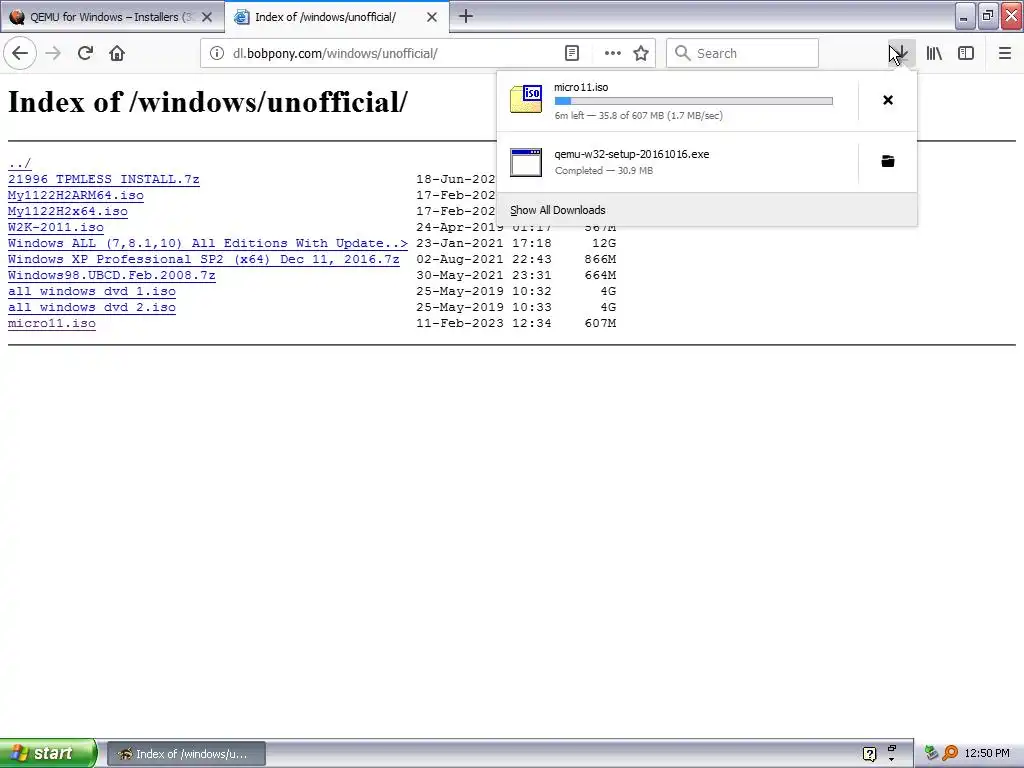Open a new browser tab
The height and width of the screenshot is (768, 1024).
point(466,16)
